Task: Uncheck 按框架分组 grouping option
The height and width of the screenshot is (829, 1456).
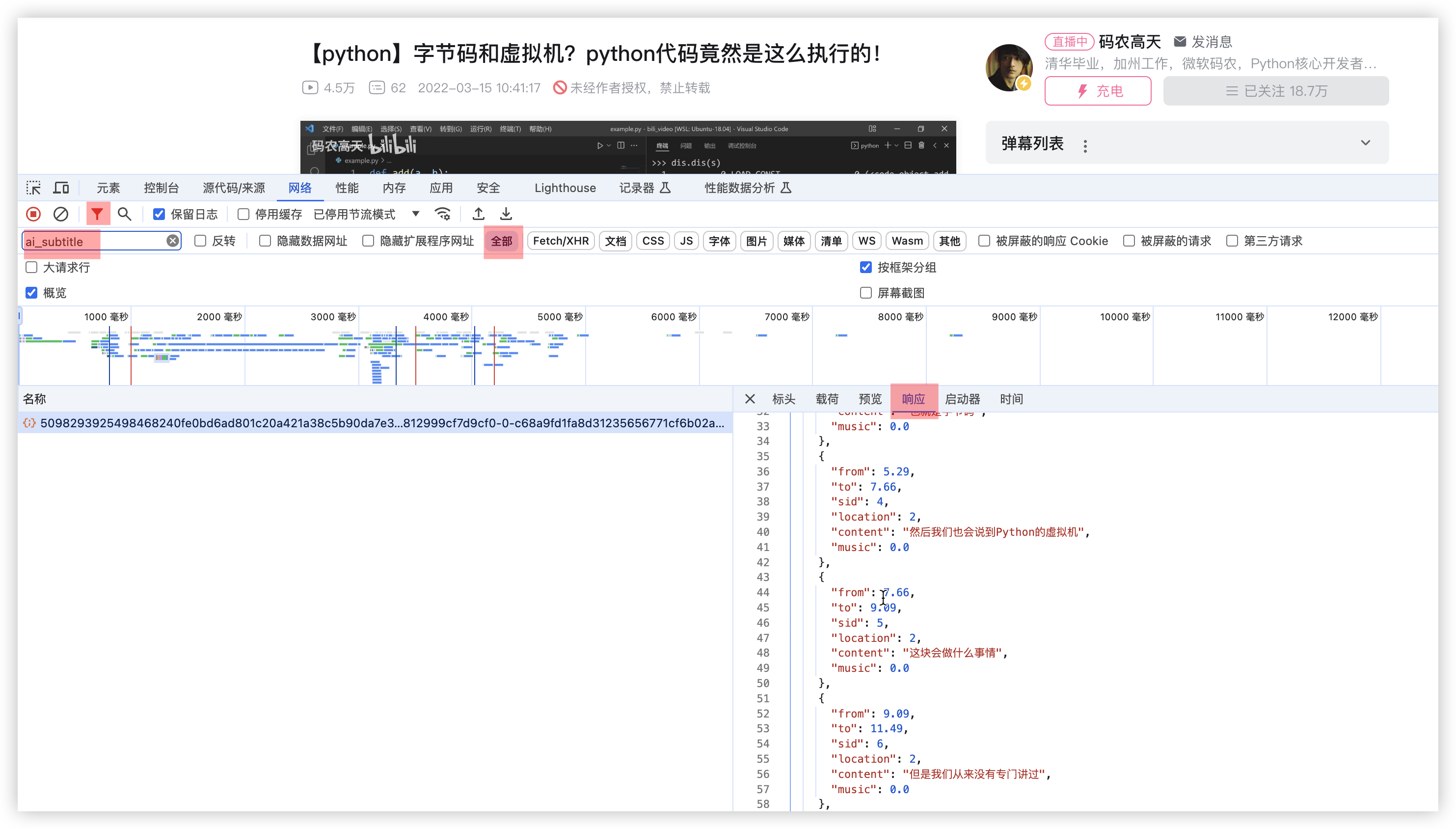Action: 865,267
